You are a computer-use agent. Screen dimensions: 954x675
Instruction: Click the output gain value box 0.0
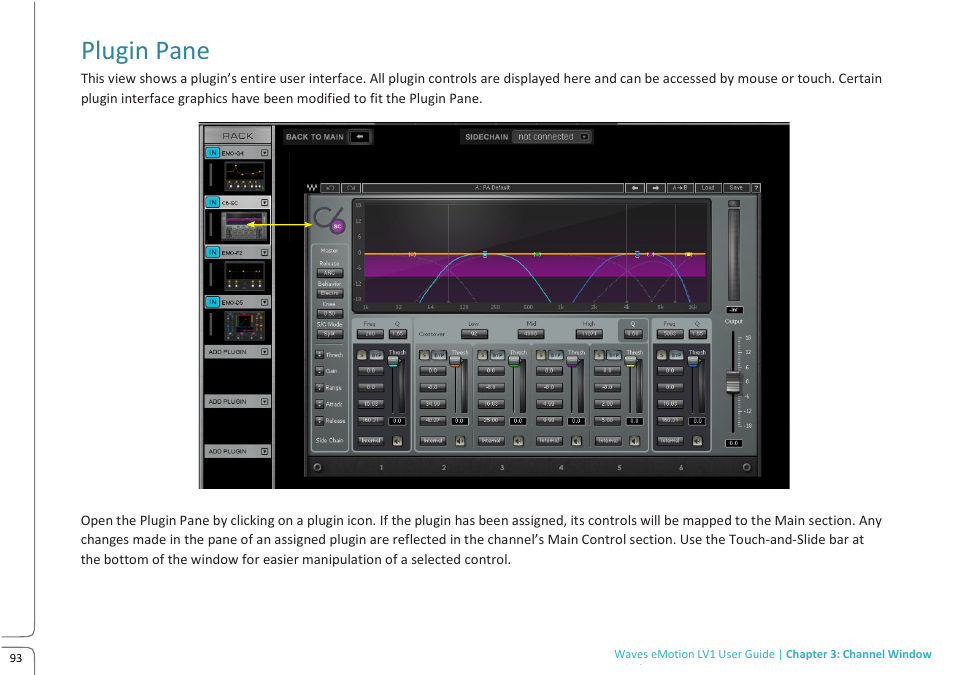[733, 443]
